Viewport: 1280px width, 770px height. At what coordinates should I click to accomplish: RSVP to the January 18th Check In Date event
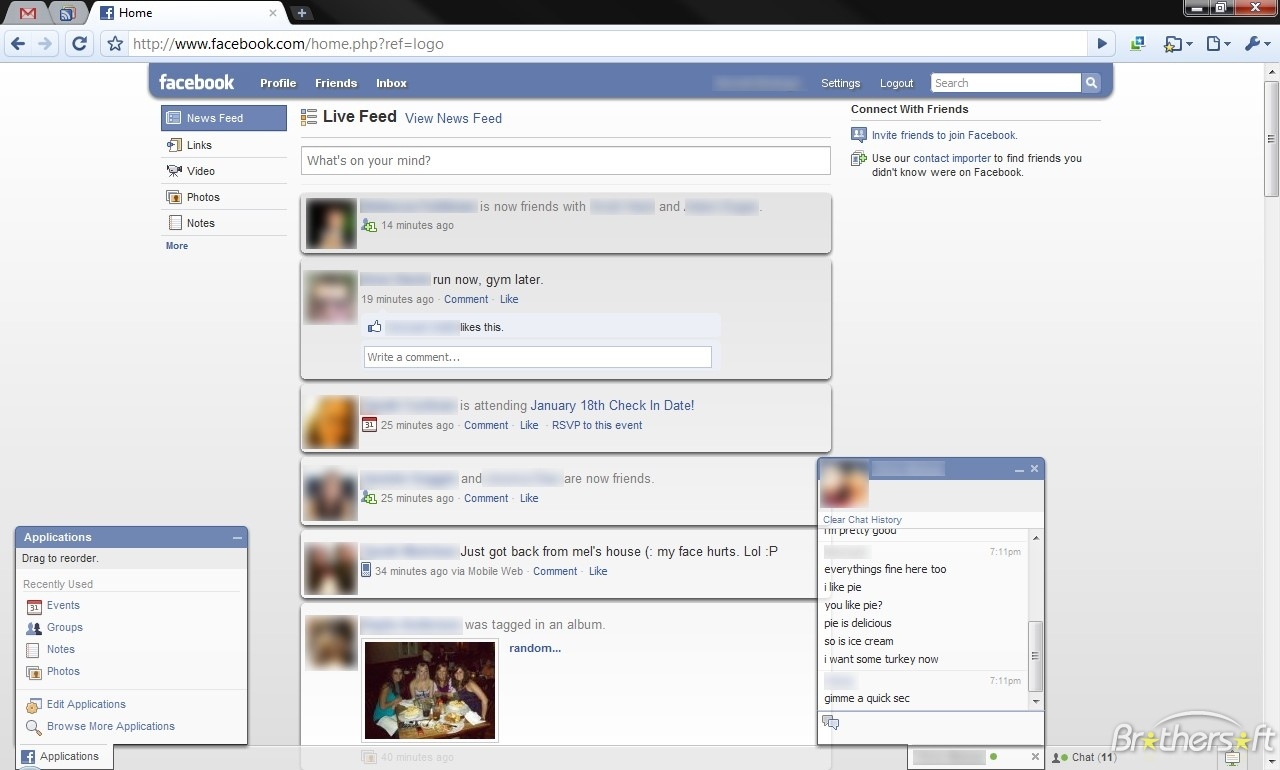596,425
